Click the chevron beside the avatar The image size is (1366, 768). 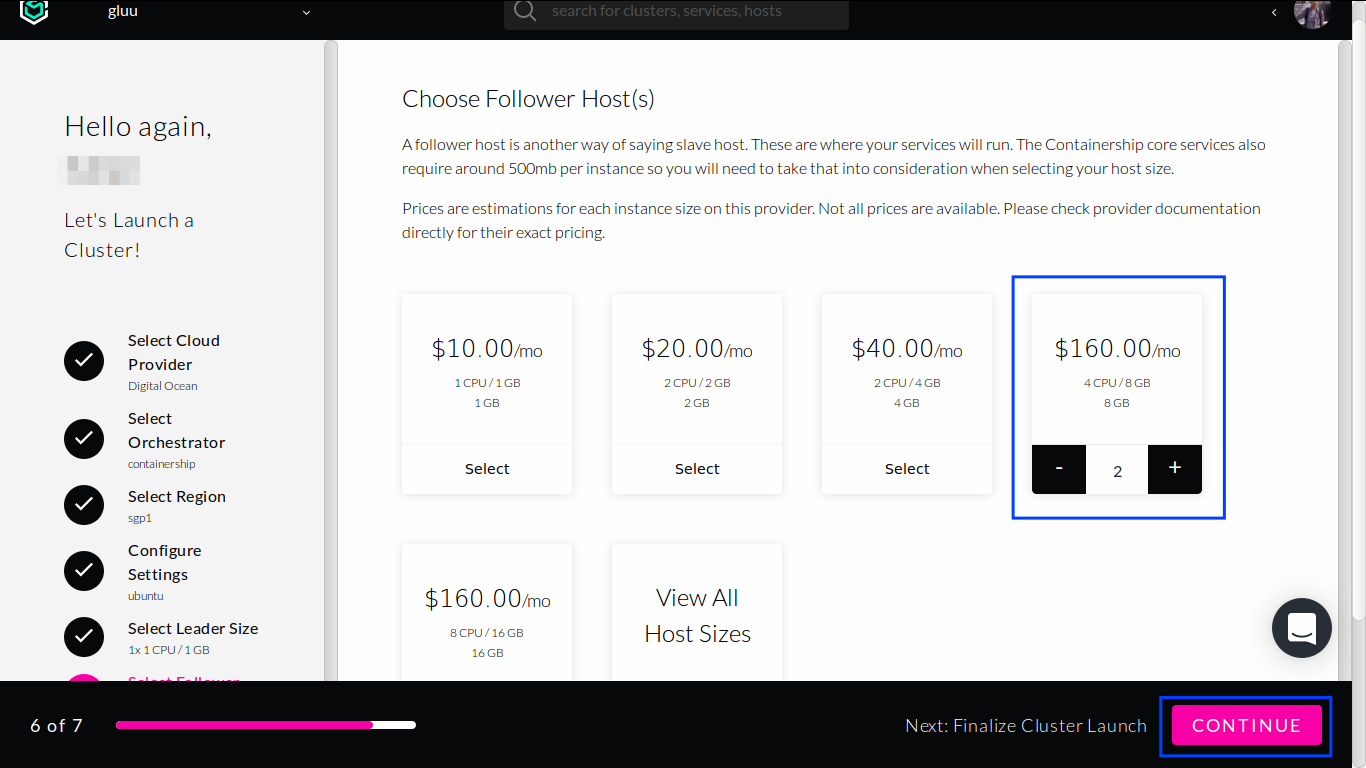pos(1274,13)
